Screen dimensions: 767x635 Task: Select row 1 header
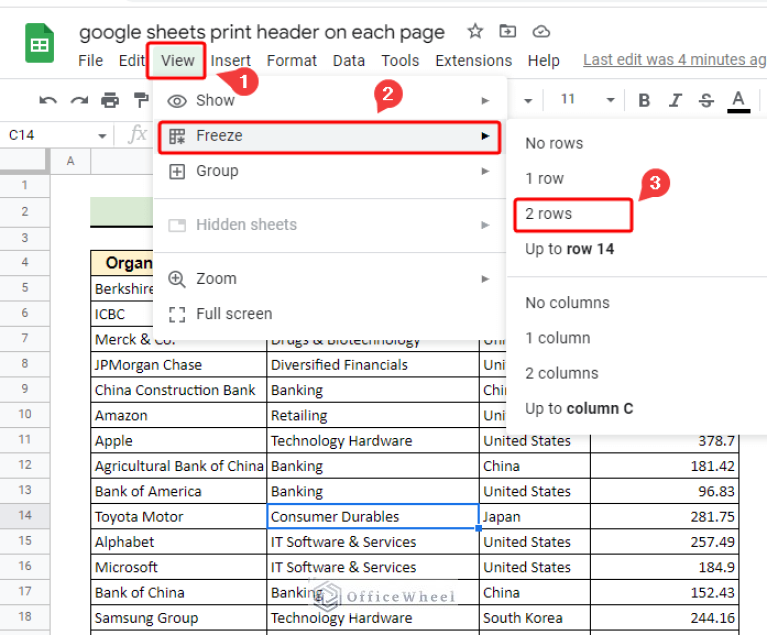[x=24, y=185]
